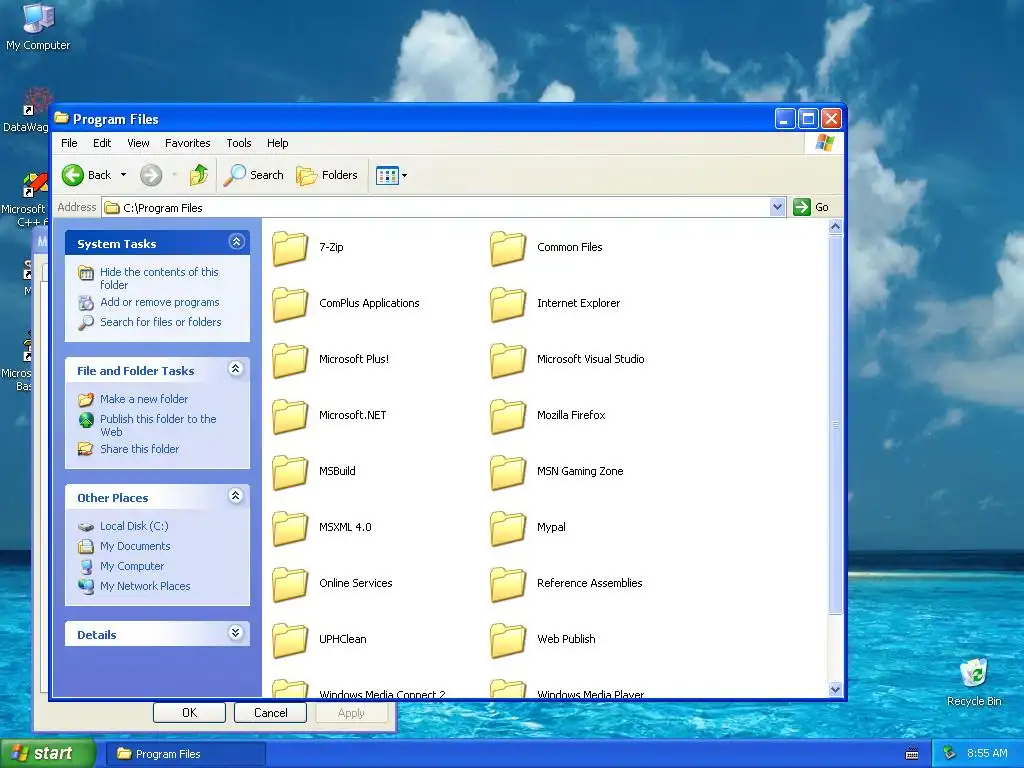Go to My Documents link
The image size is (1024, 768).
pos(135,546)
